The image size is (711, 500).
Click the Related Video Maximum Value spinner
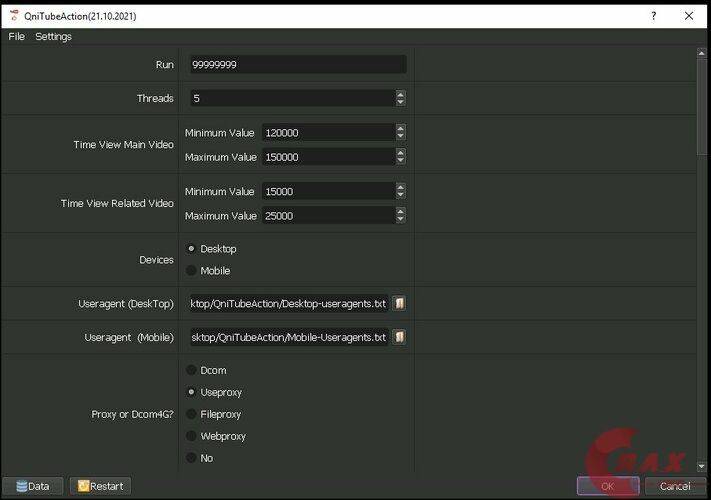pos(401,216)
